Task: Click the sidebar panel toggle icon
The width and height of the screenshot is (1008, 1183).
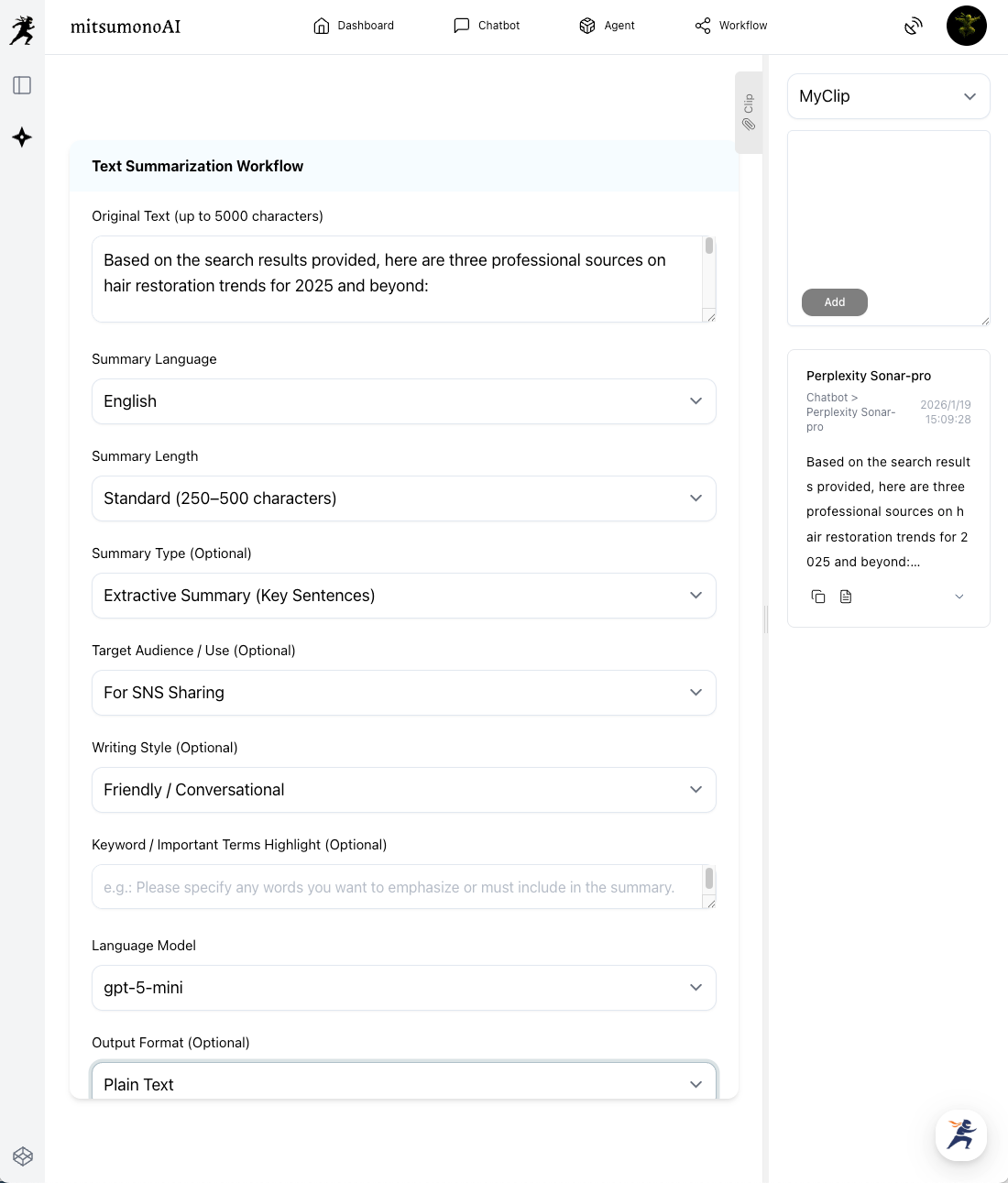Action: pyautogui.click(x=22, y=85)
